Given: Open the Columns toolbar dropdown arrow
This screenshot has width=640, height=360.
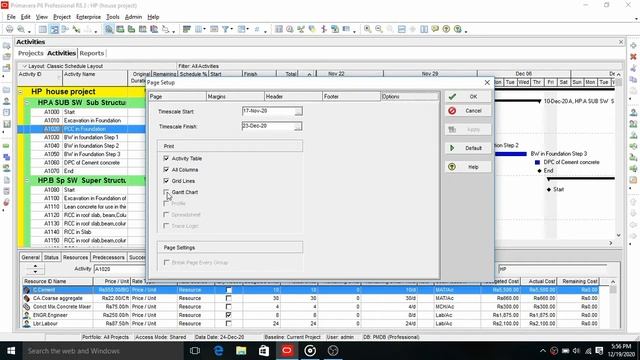Looking at the screenshot, I should pyautogui.click(x=204, y=29).
